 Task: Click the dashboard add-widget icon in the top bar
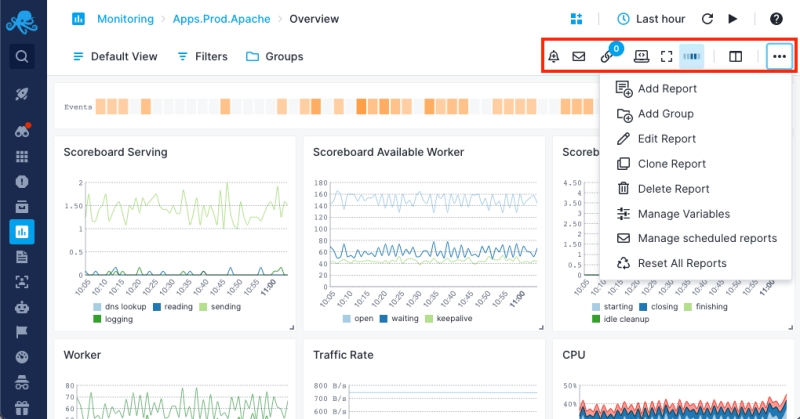pyautogui.click(x=576, y=19)
